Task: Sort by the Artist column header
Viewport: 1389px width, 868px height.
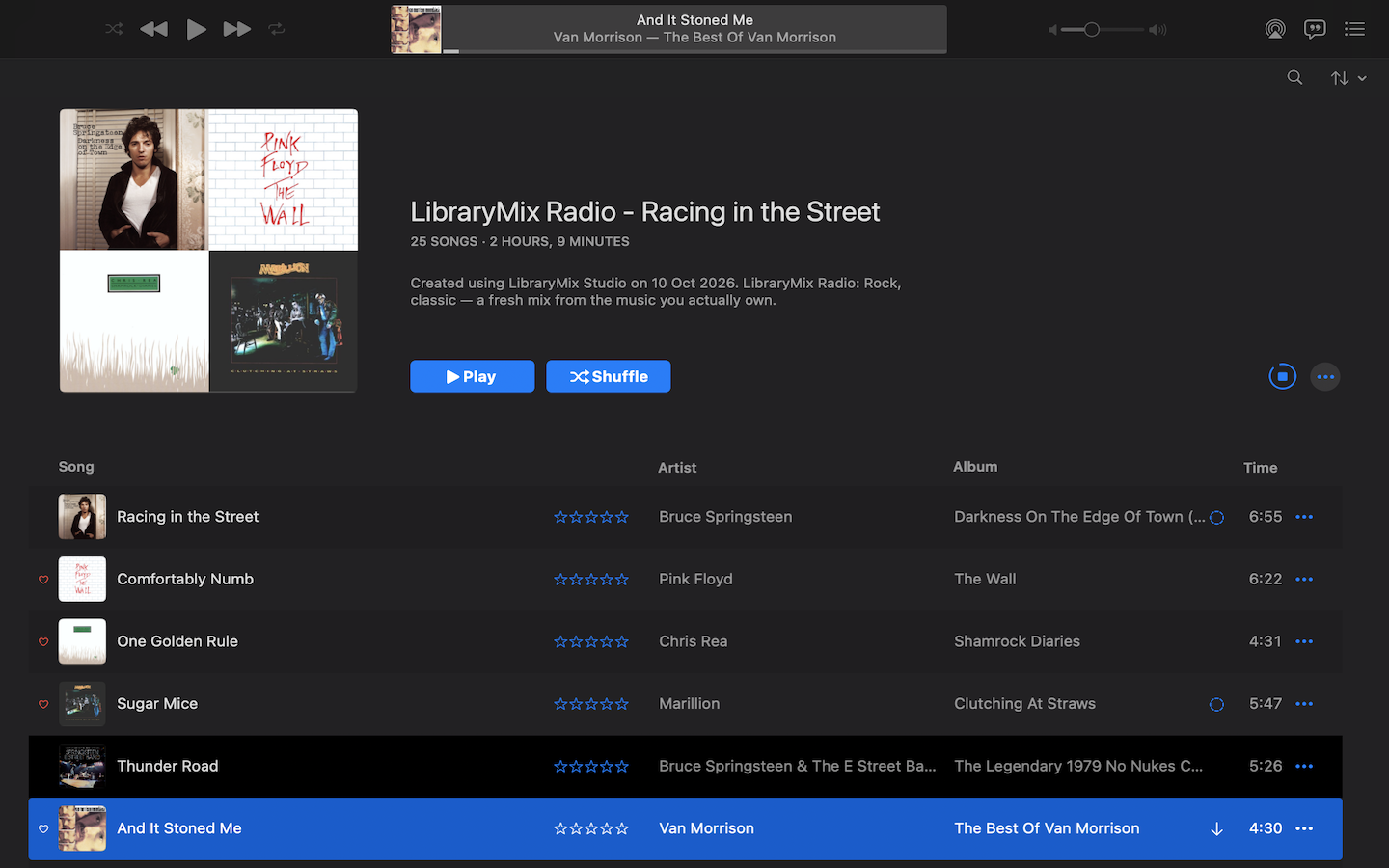Action: click(x=677, y=468)
